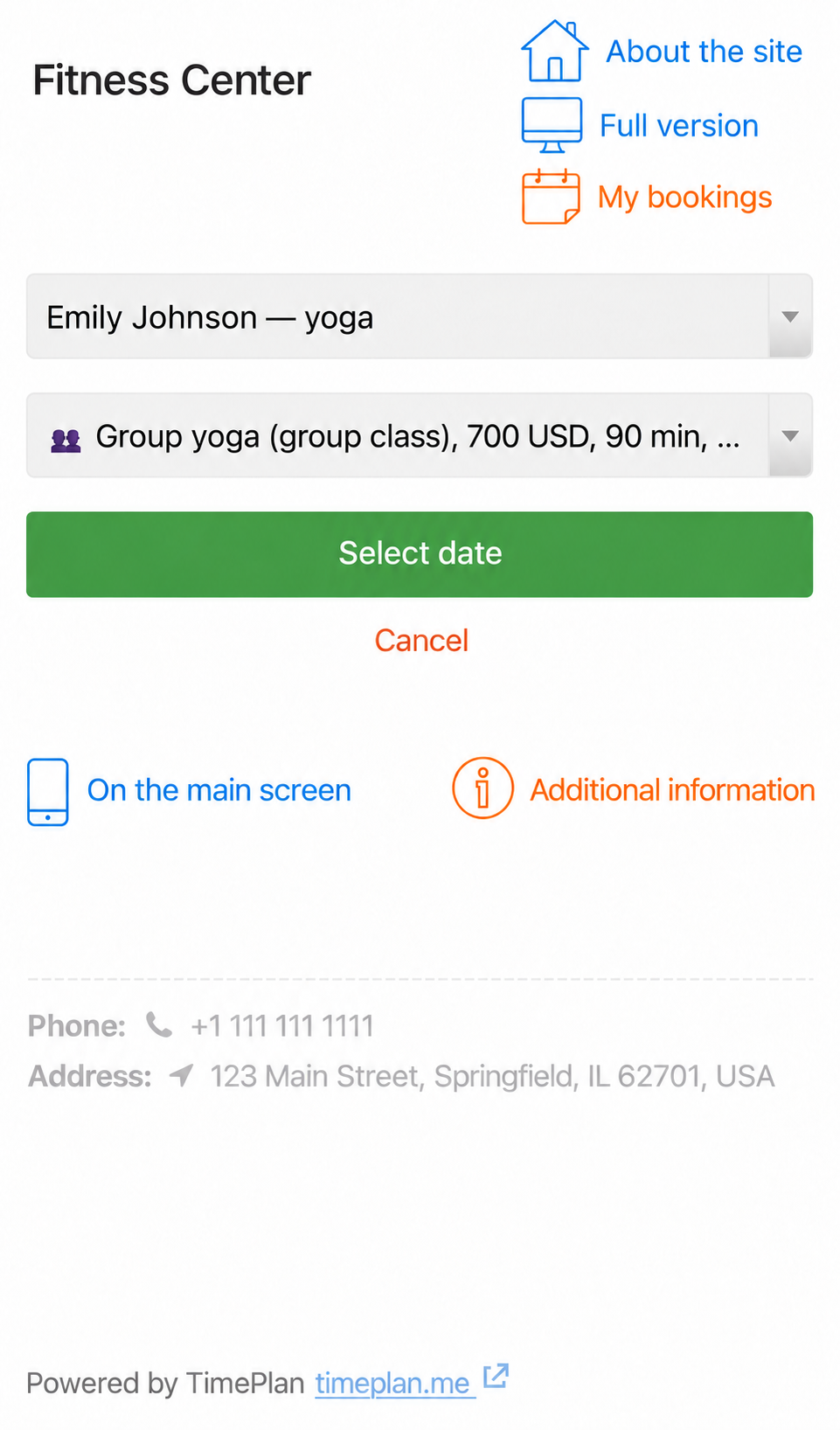Open the Emily Johnson — yoga specialist selector
This screenshot has width=840, height=1430.
tap(420, 316)
